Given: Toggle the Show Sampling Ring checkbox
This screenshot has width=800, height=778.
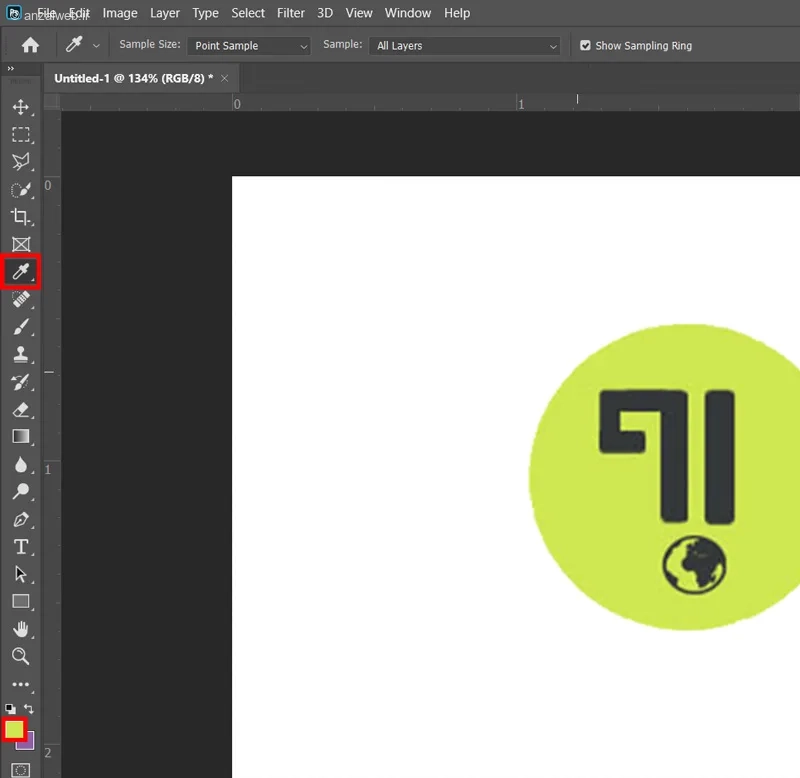Looking at the screenshot, I should [585, 45].
